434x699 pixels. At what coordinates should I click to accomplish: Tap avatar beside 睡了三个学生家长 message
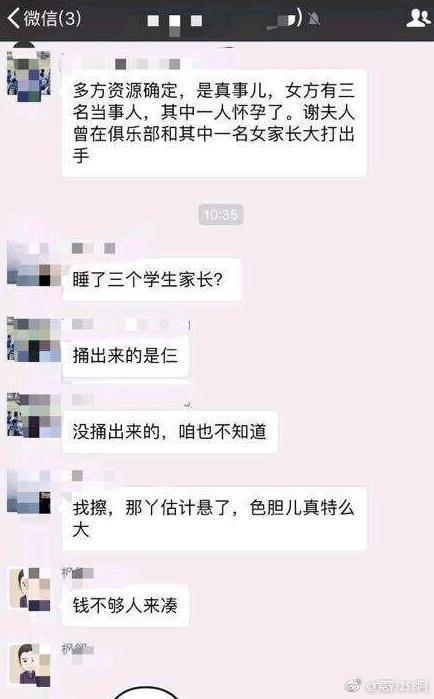coord(33,264)
